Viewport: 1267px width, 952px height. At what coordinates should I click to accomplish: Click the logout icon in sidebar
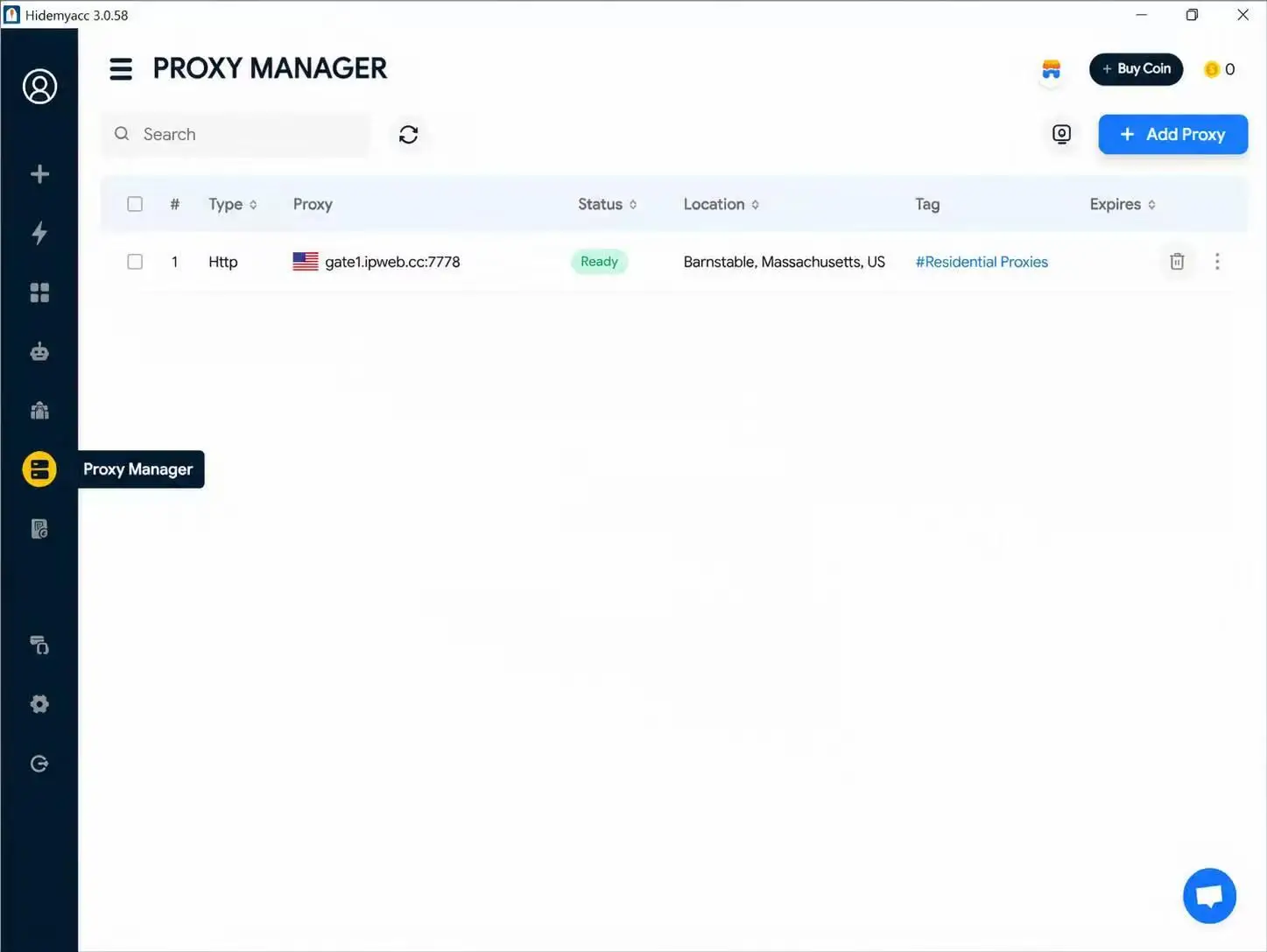coord(39,764)
